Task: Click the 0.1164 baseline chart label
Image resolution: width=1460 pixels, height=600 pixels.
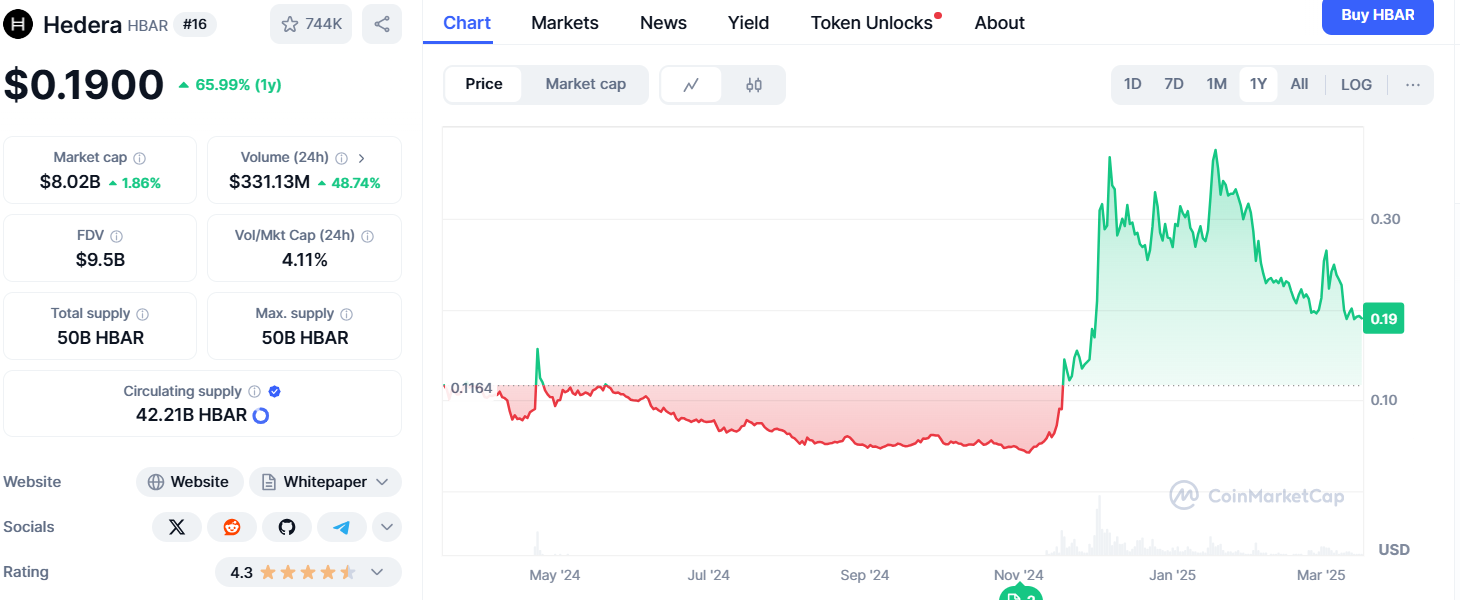Action: [472, 388]
